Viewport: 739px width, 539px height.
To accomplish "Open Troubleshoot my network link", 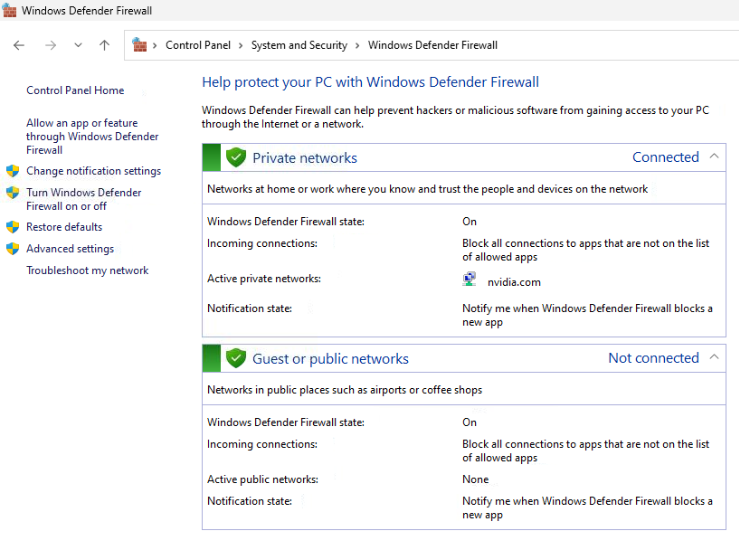I will 87,270.
